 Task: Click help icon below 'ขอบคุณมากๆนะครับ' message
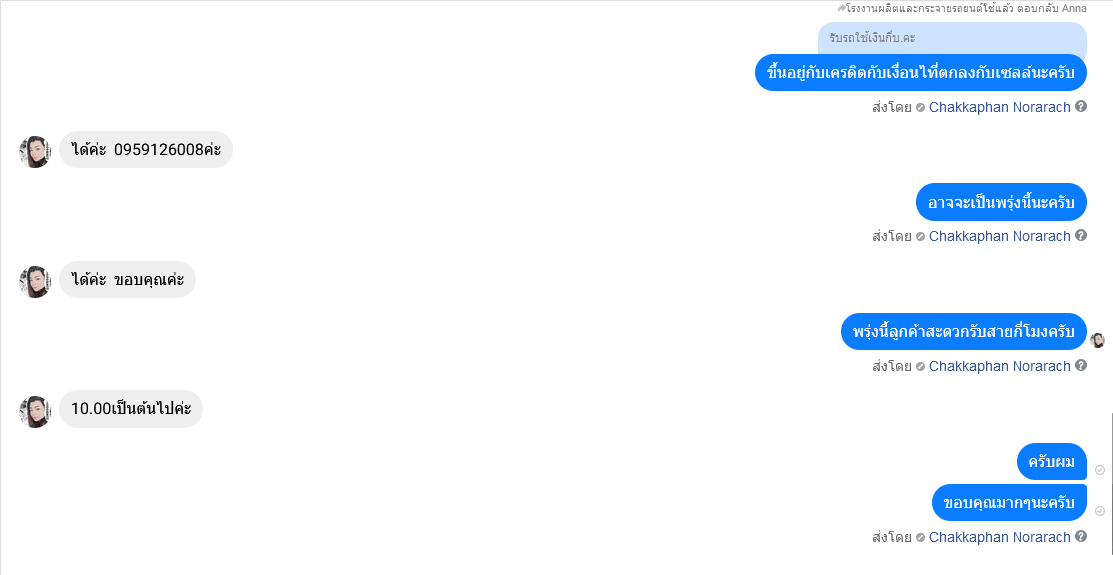(1080, 537)
